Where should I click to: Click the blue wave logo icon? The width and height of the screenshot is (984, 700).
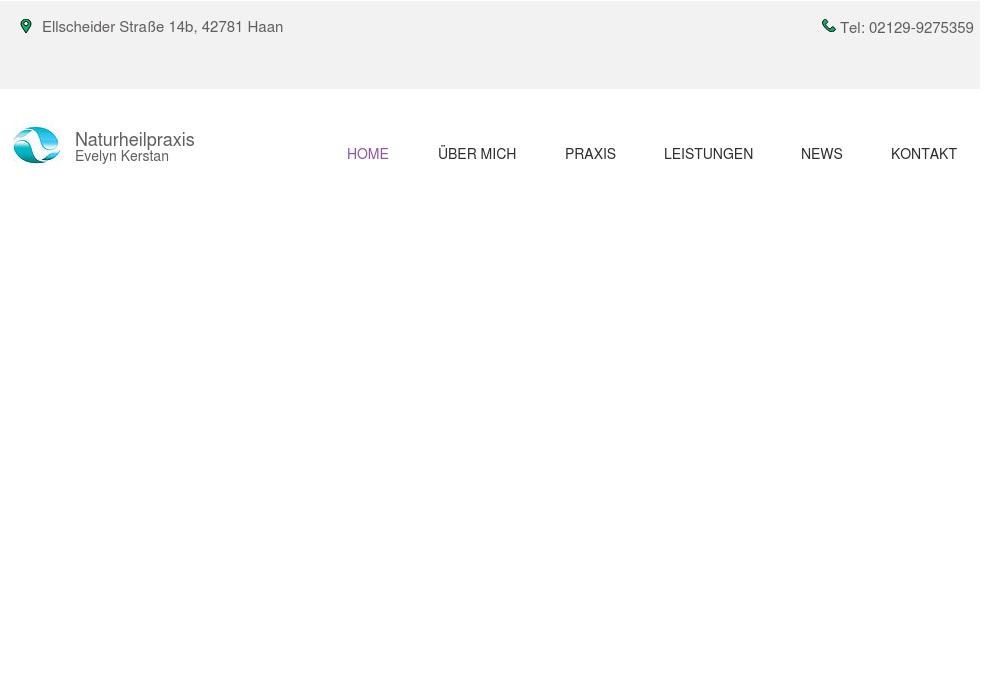[37, 145]
